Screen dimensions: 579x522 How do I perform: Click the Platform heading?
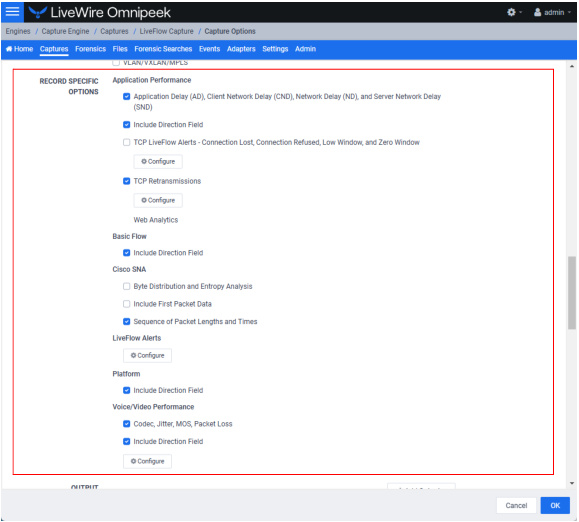tap(126, 374)
